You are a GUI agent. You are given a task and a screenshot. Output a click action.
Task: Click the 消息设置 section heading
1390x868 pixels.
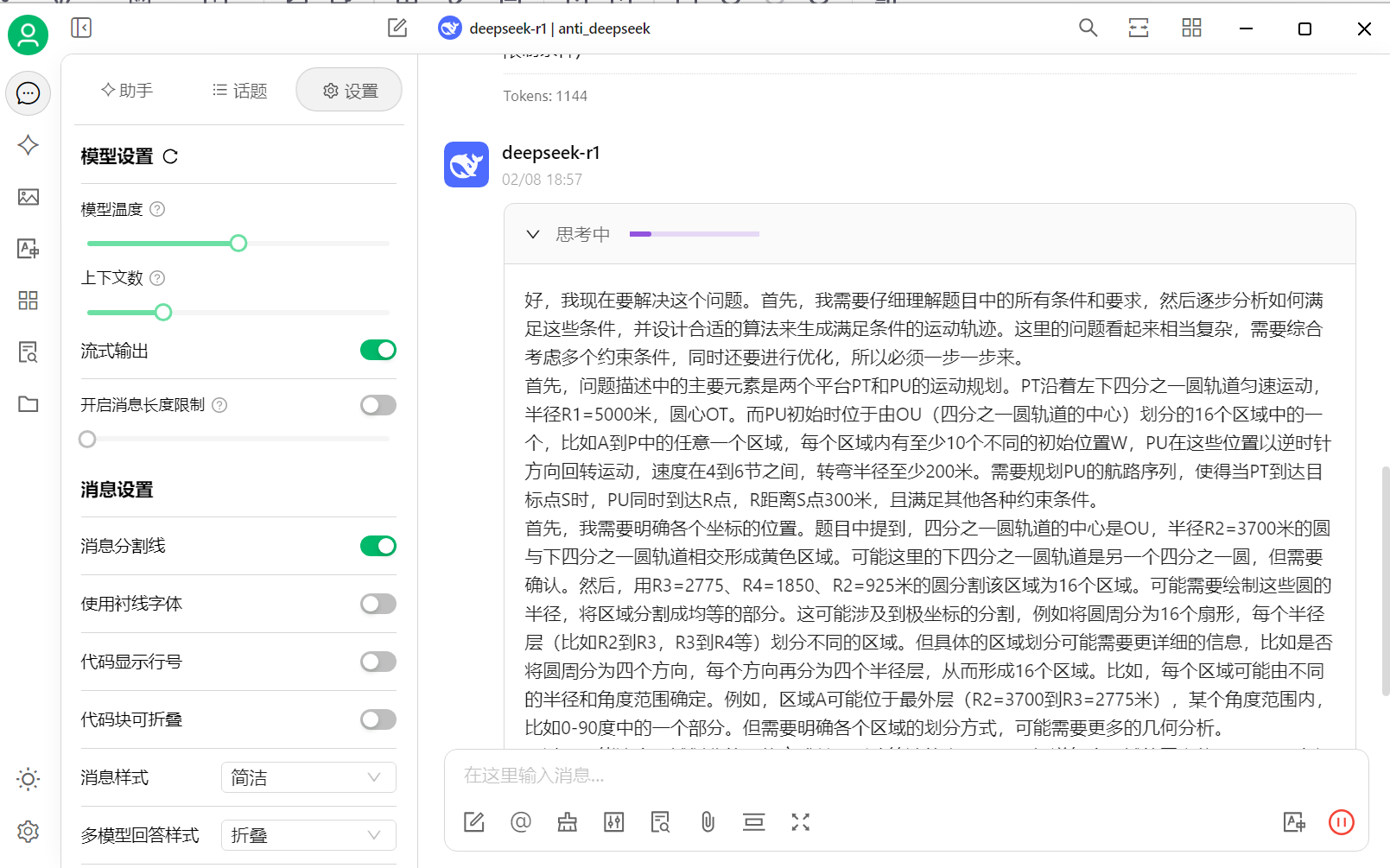(x=117, y=490)
